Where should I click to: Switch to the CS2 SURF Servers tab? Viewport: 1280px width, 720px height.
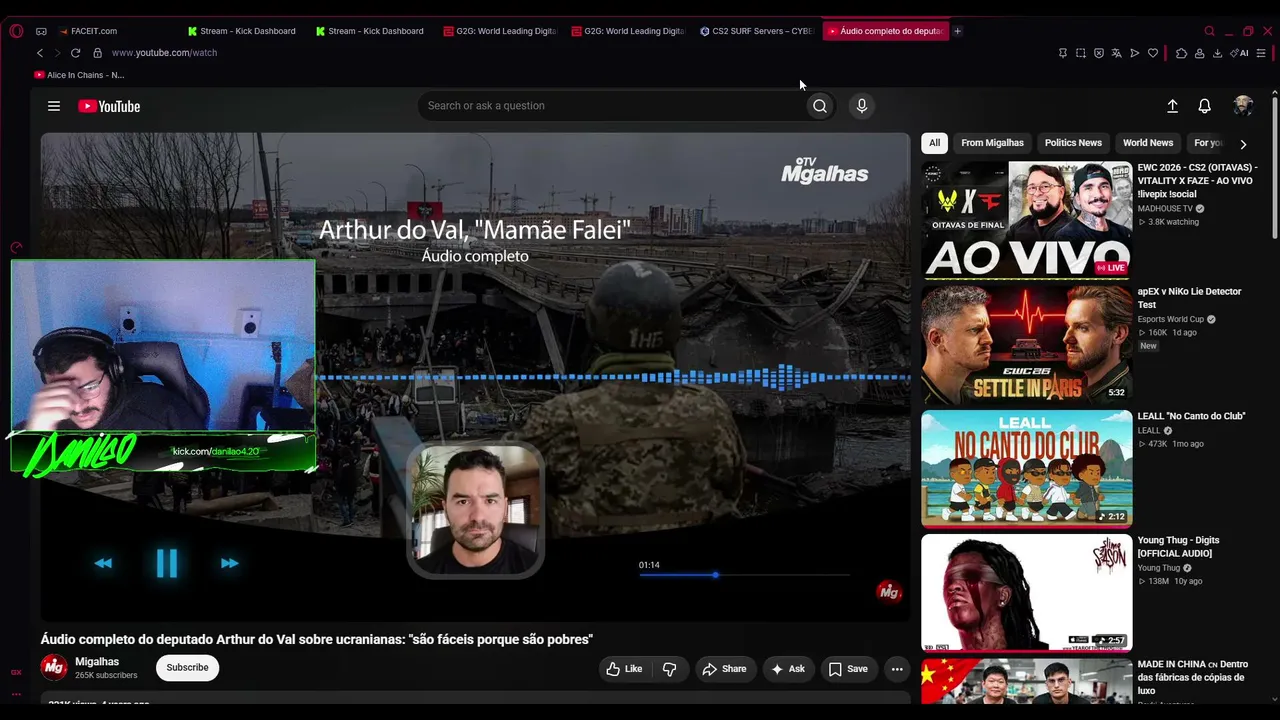(756, 31)
